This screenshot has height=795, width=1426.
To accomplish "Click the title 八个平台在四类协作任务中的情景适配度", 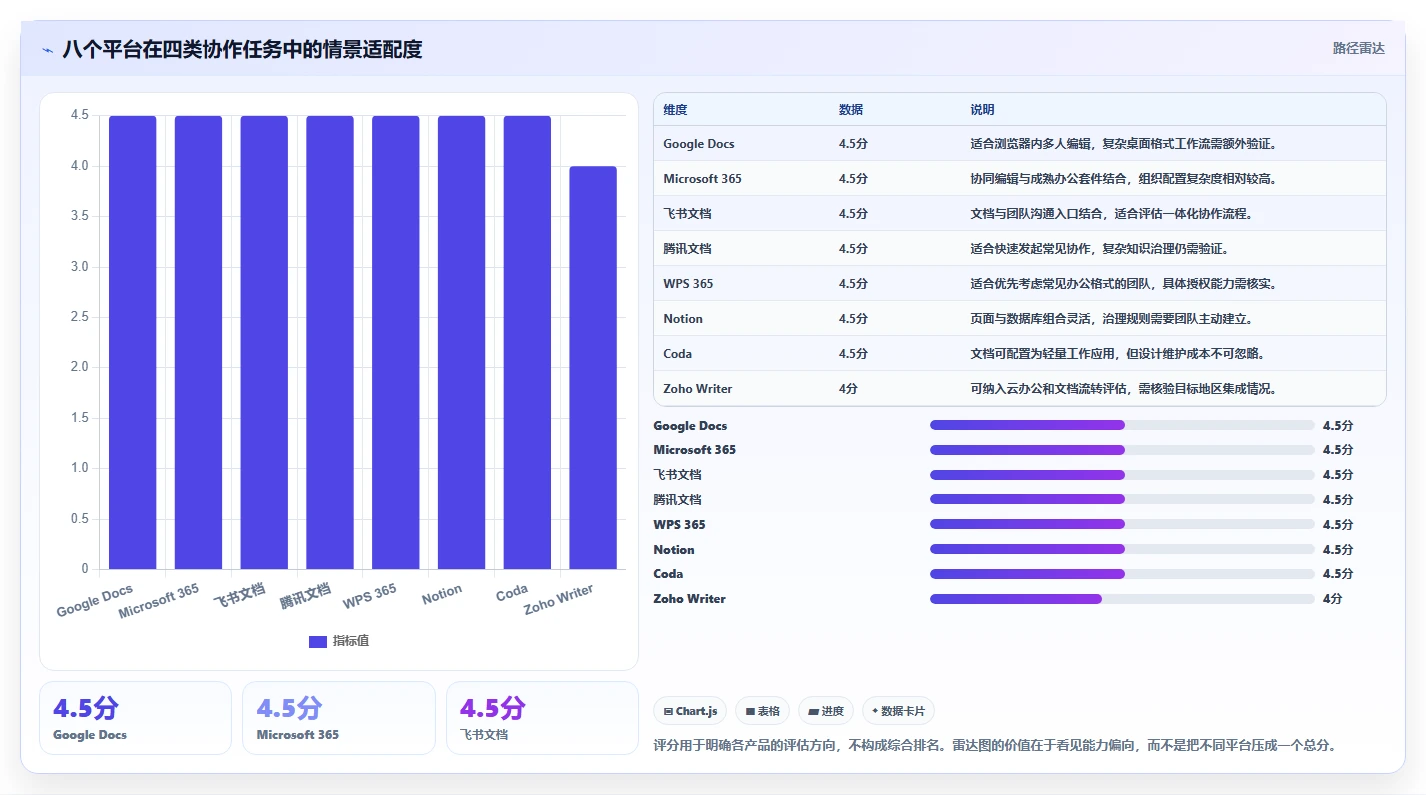I will pos(242,49).
